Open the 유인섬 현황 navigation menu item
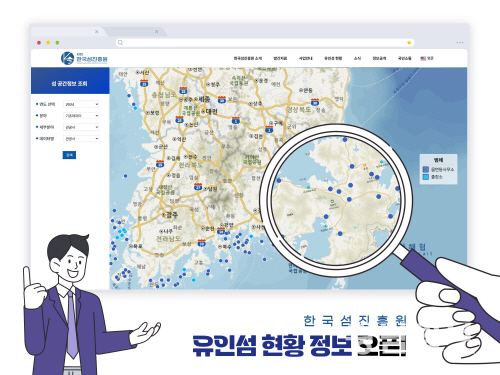This screenshot has width=500, height=375. (333, 58)
